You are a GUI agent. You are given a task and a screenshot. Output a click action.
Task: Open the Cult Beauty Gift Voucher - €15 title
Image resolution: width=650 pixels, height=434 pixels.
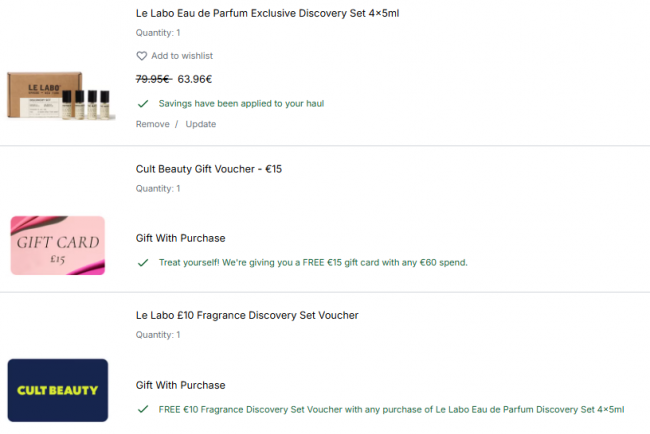tap(209, 169)
